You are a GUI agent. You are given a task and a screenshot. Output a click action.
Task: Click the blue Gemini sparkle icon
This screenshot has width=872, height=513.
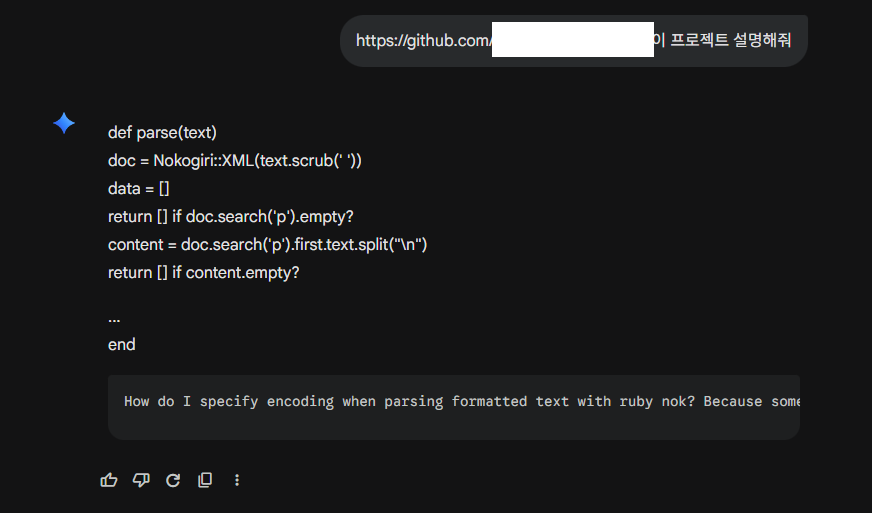pyautogui.click(x=64, y=123)
